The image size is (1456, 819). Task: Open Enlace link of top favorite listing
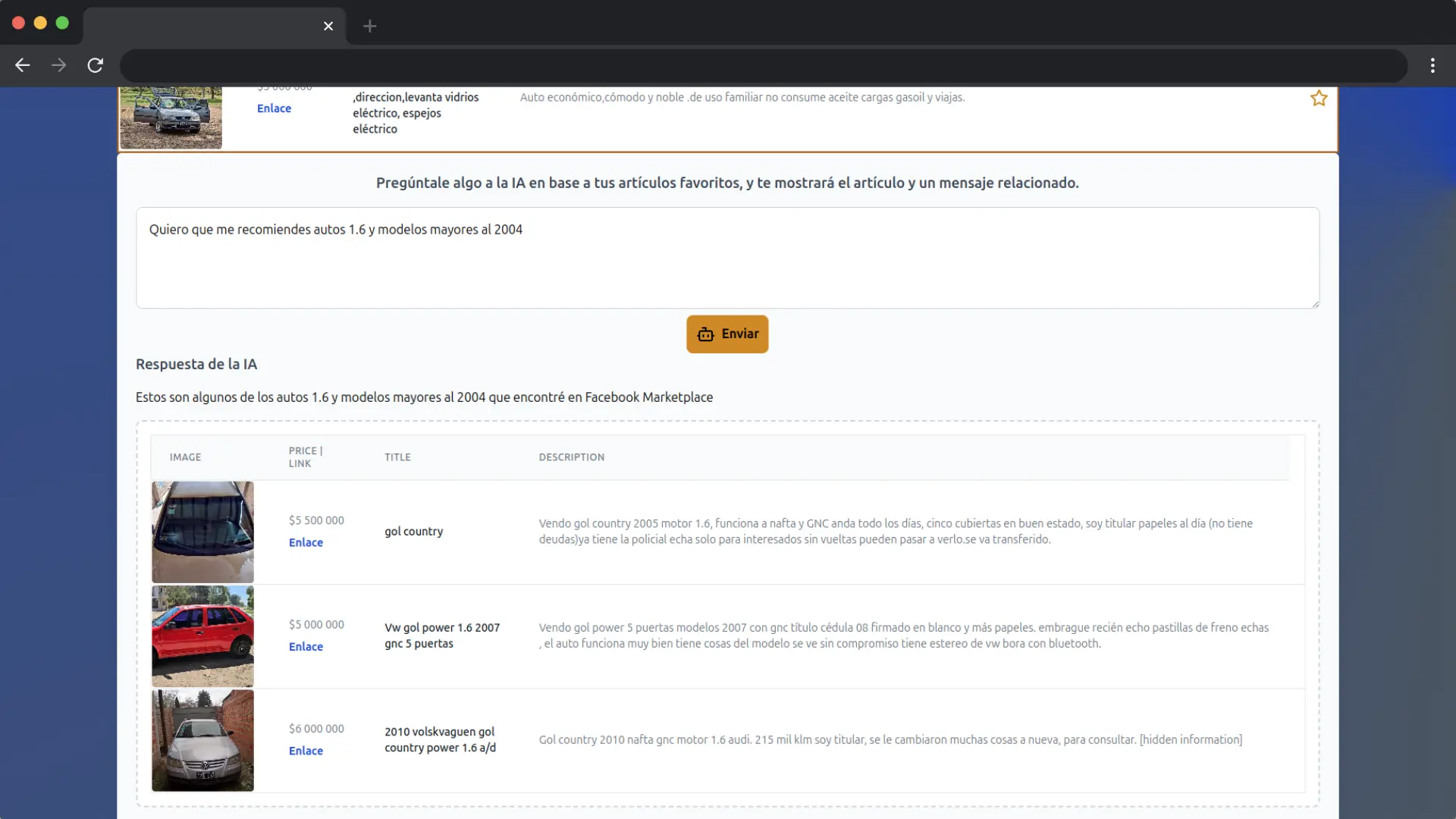pos(274,108)
